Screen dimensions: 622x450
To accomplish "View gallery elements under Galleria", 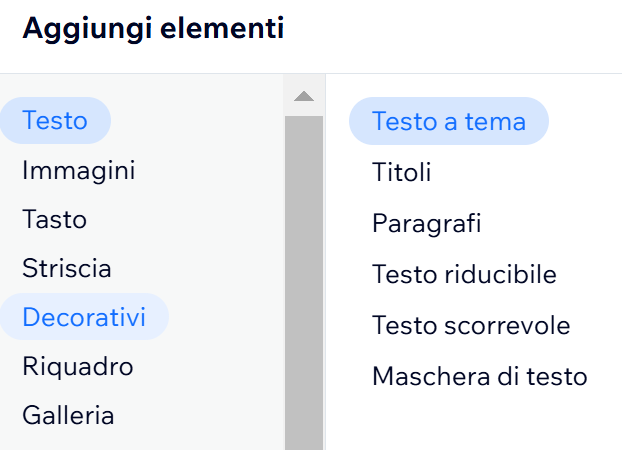I will click(68, 415).
